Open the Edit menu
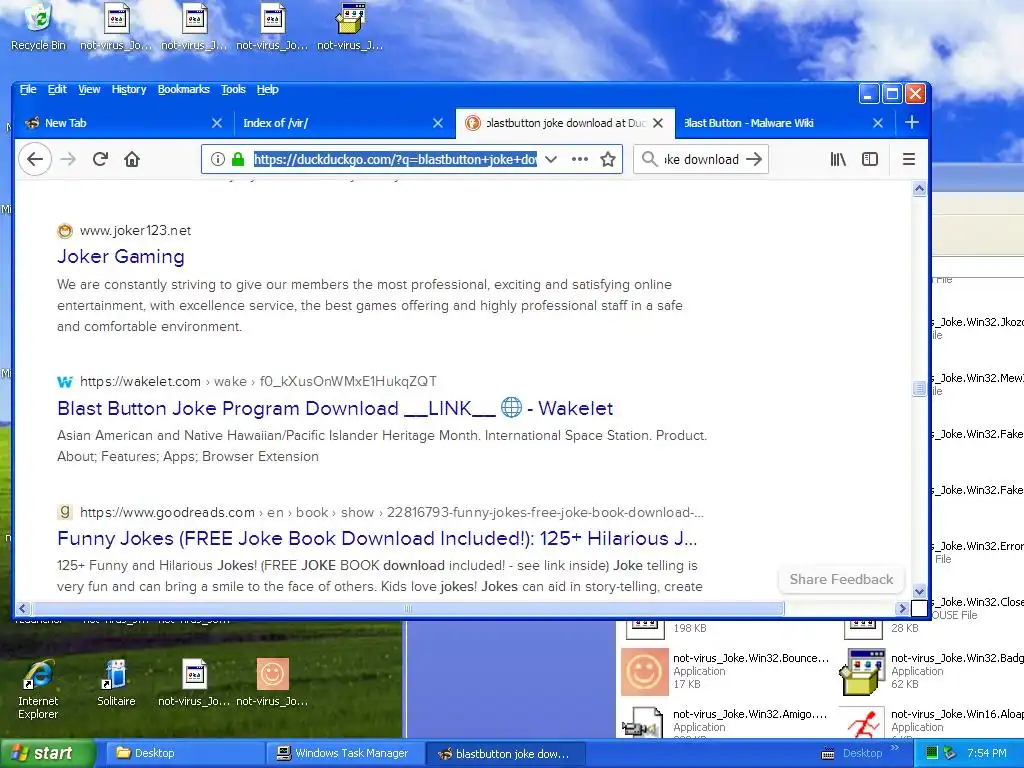Image resolution: width=1024 pixels, height=768 pixels. pos(57,89)
